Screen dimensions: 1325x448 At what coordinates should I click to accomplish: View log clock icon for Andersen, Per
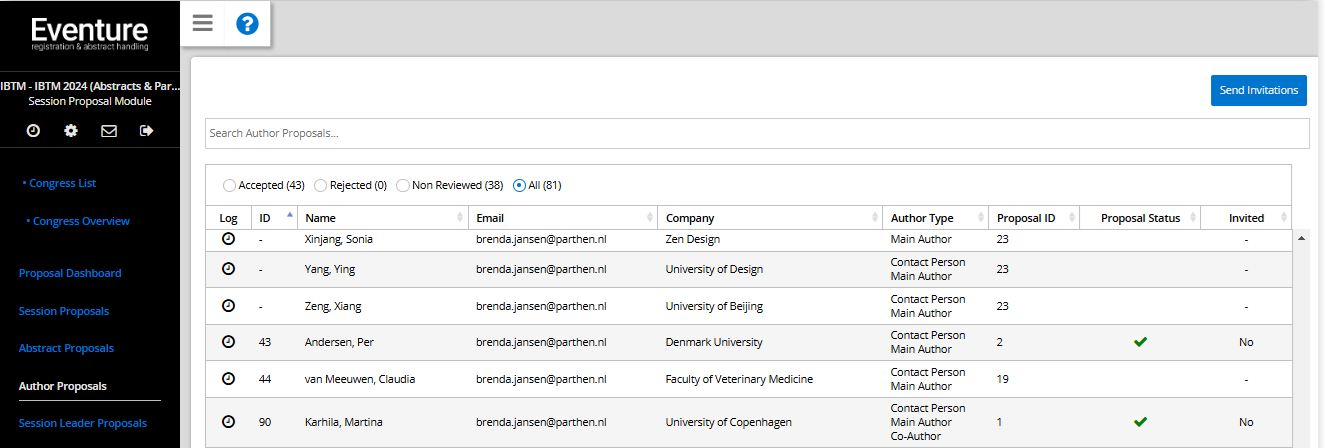(x=228, y=342)
